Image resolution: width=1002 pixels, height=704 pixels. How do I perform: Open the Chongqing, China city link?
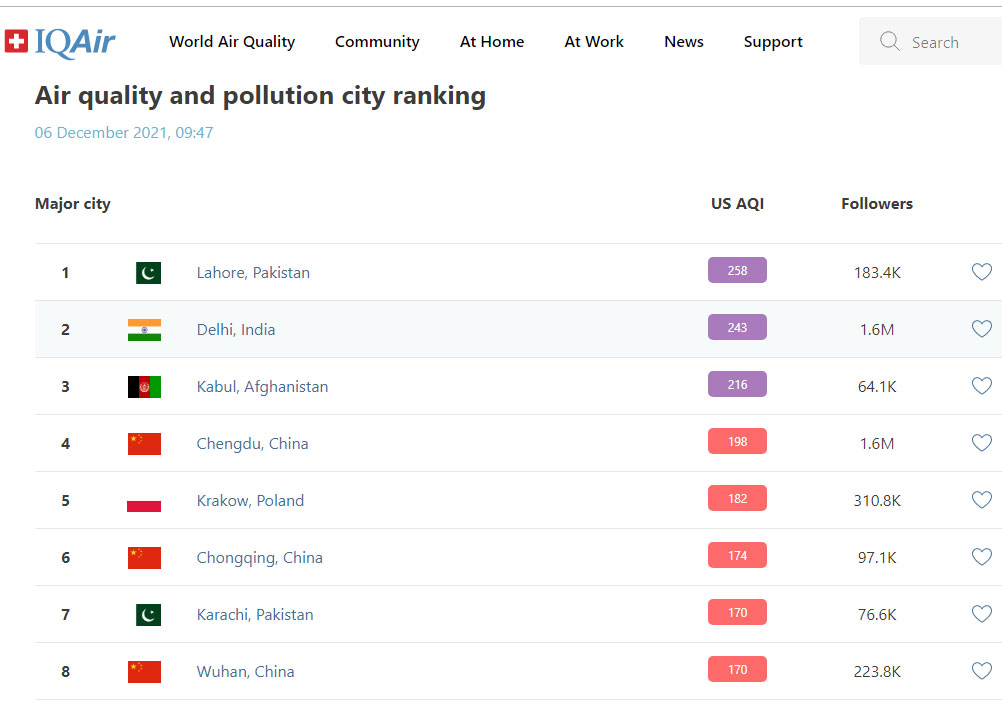259,558
